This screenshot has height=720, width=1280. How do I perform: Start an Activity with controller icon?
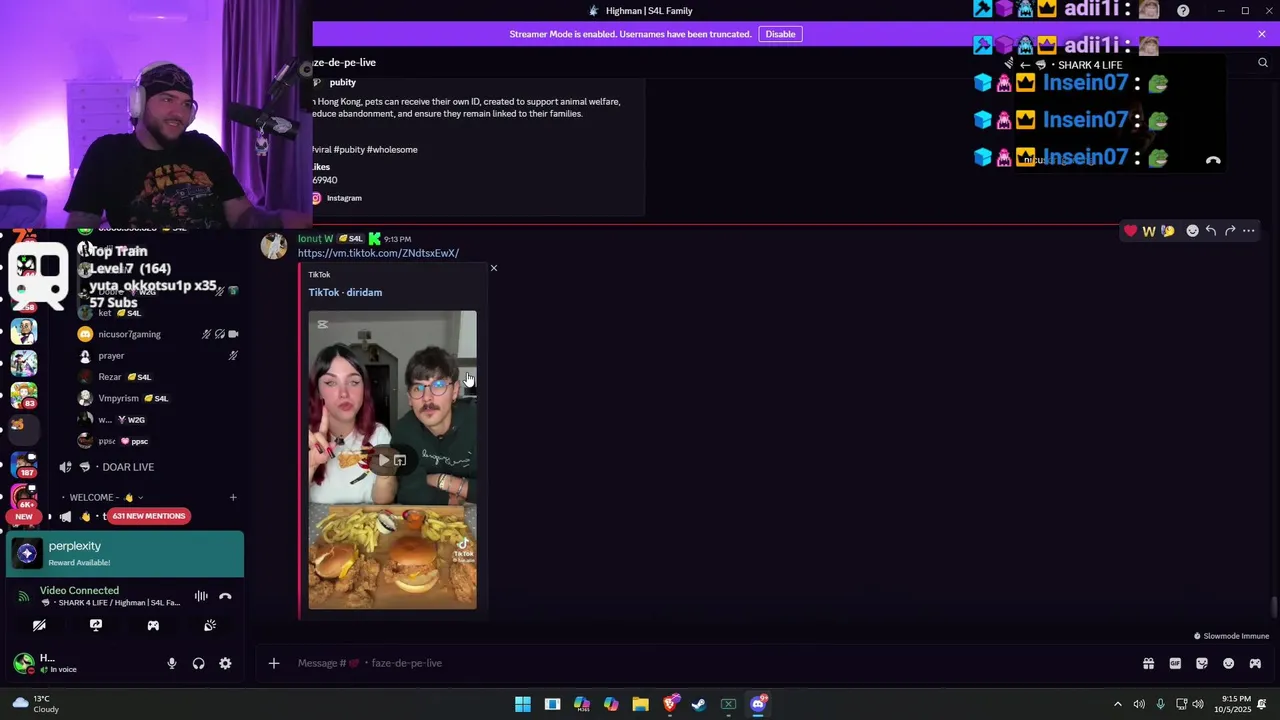(x=153, y=625)
